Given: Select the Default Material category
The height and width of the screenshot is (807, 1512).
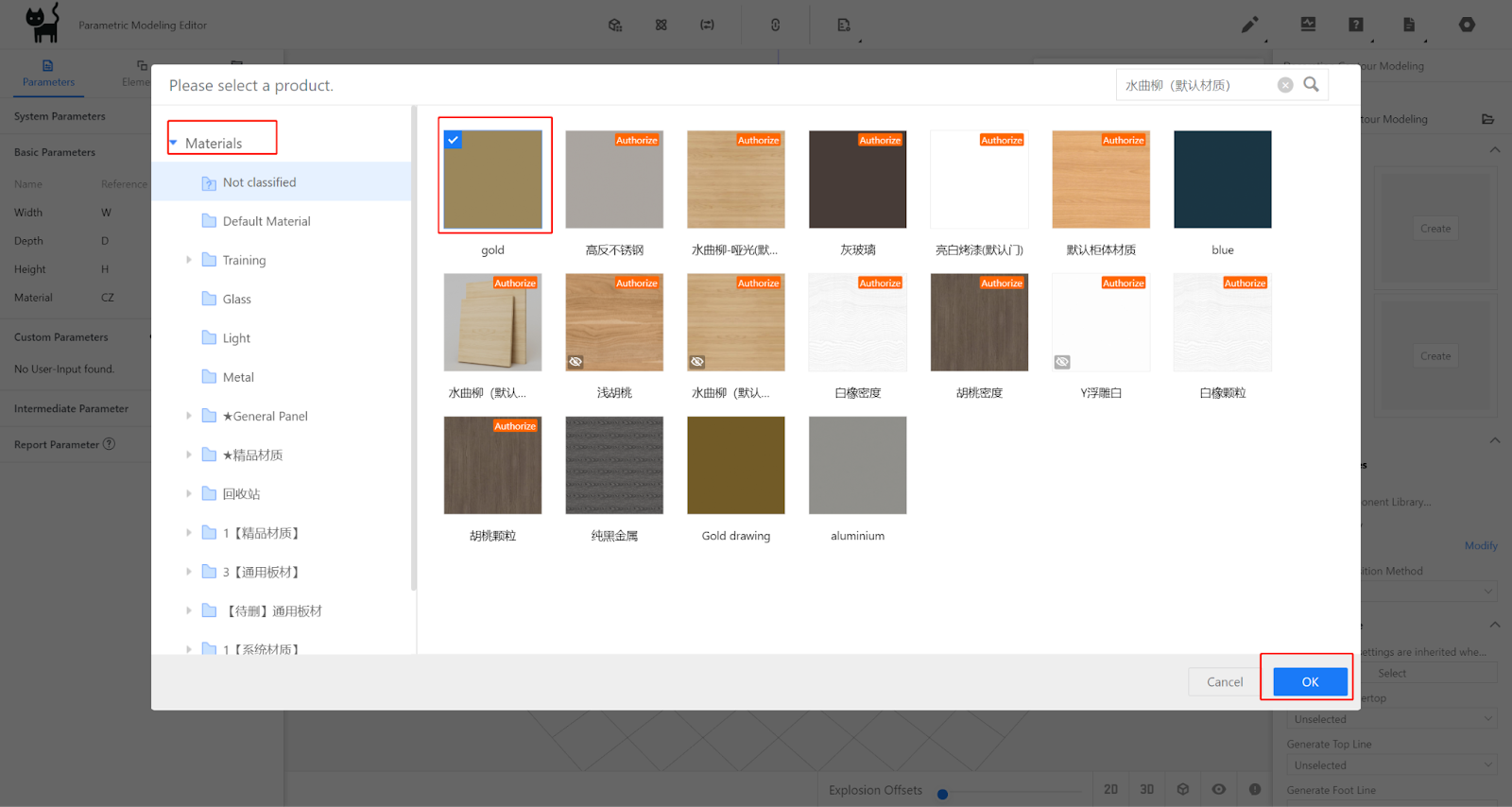Looking at the screenshot, I should (x=266, y=221).
